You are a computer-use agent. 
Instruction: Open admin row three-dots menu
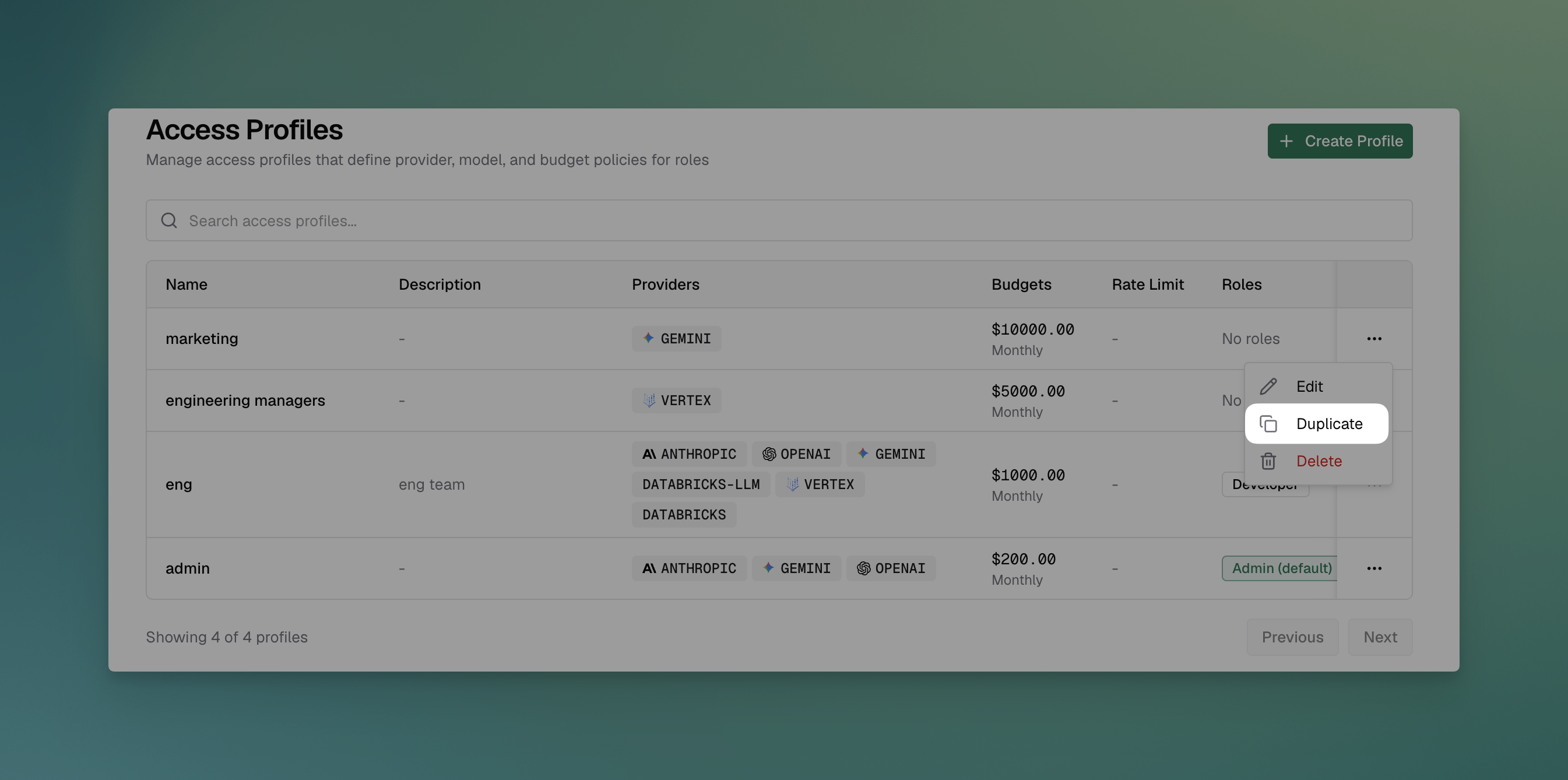click(1374, 568)
